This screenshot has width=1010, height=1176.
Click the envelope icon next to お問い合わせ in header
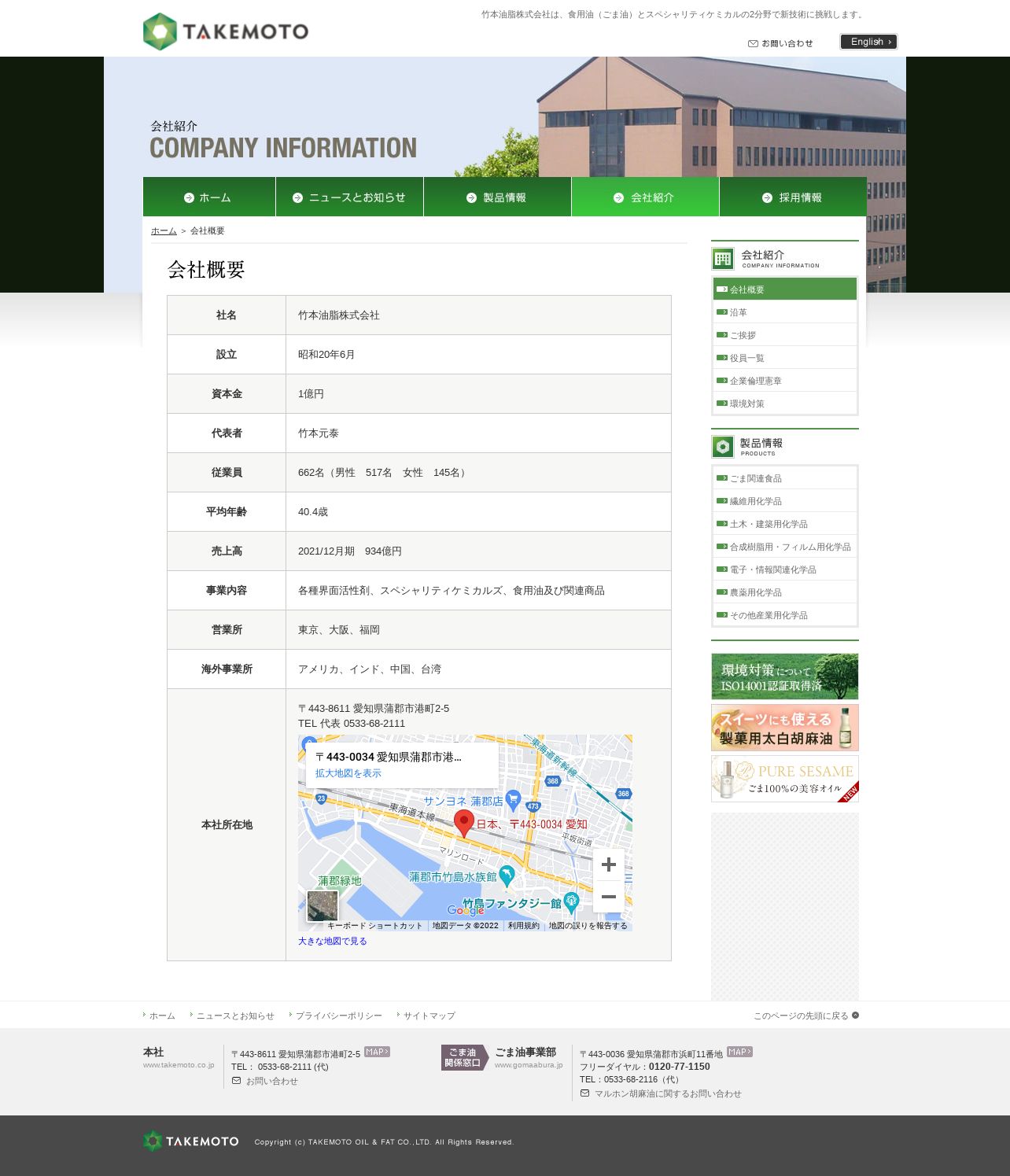pos(753,43)
